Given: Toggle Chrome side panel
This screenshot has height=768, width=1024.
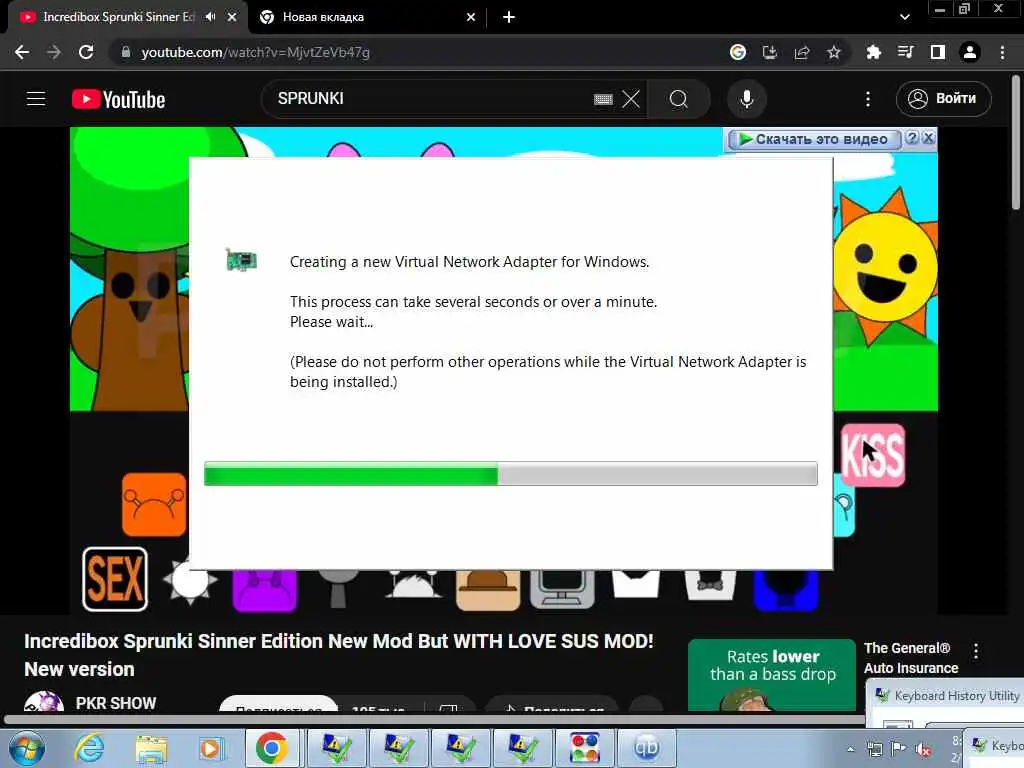Looking at the screenshot, I should [938, 52].
